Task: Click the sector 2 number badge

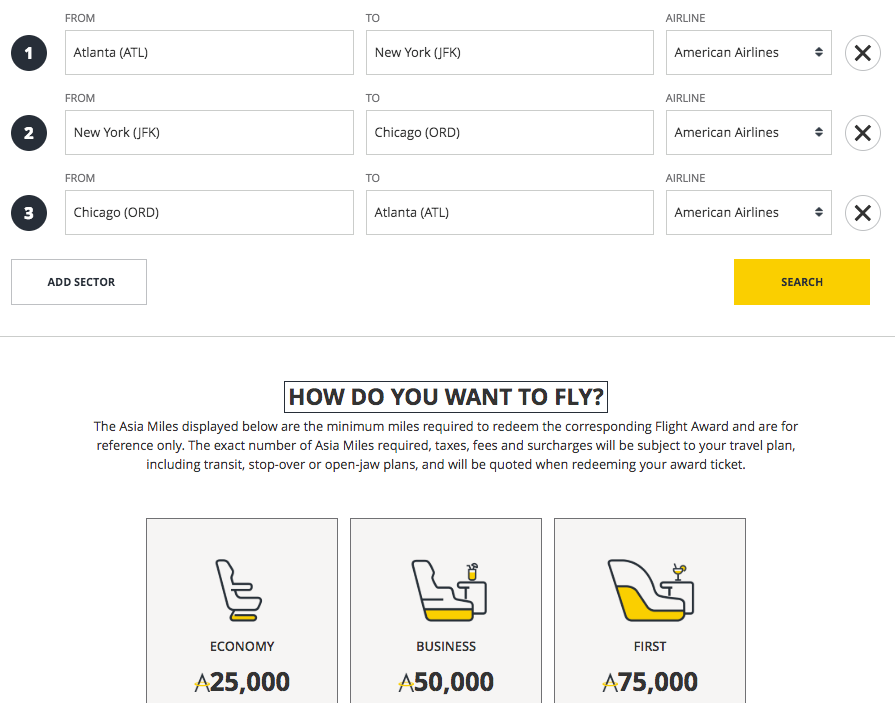Action: (x=29, y=133)
